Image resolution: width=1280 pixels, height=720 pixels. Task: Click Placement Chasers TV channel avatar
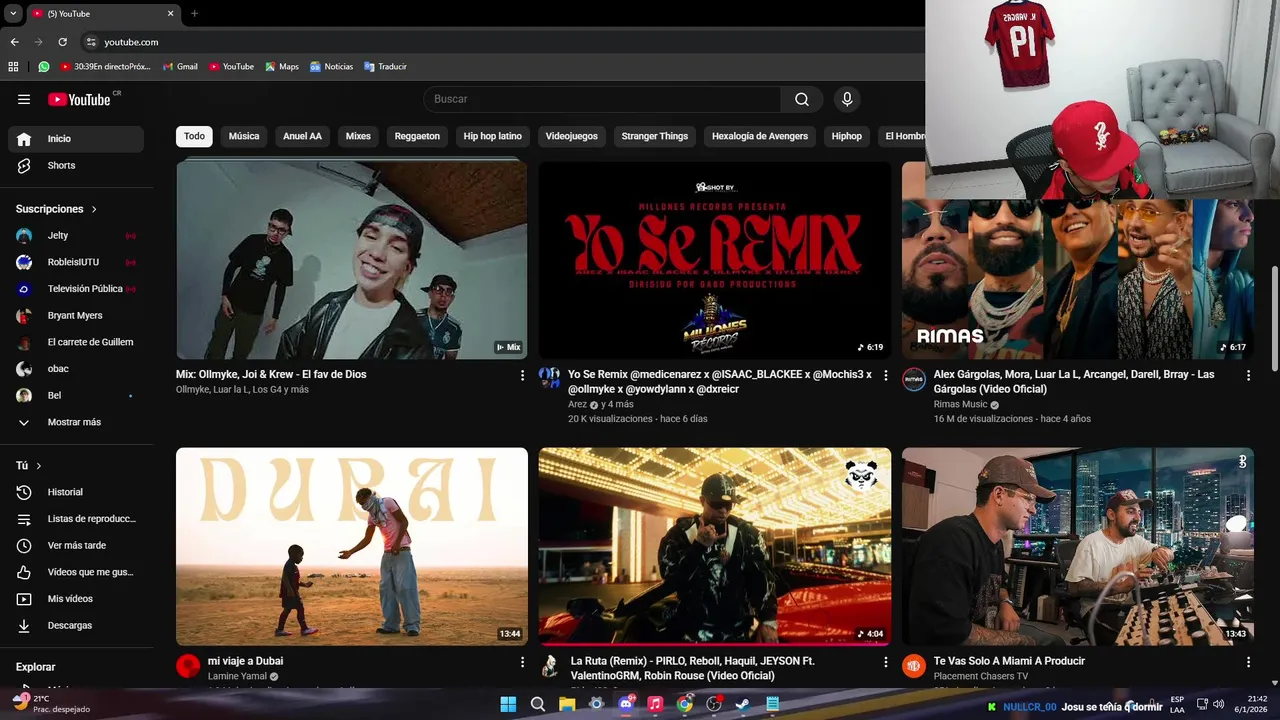pyautogui.click(x=914, y=666)
